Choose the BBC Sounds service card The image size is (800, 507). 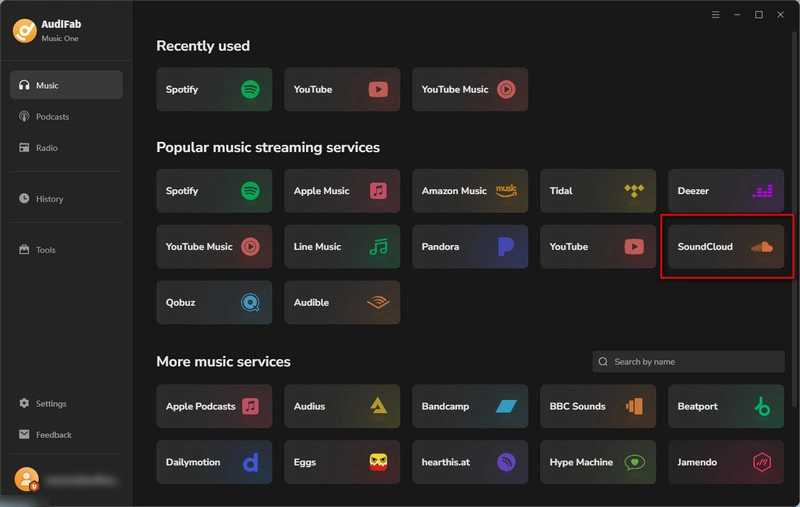[x=598, y=407]
